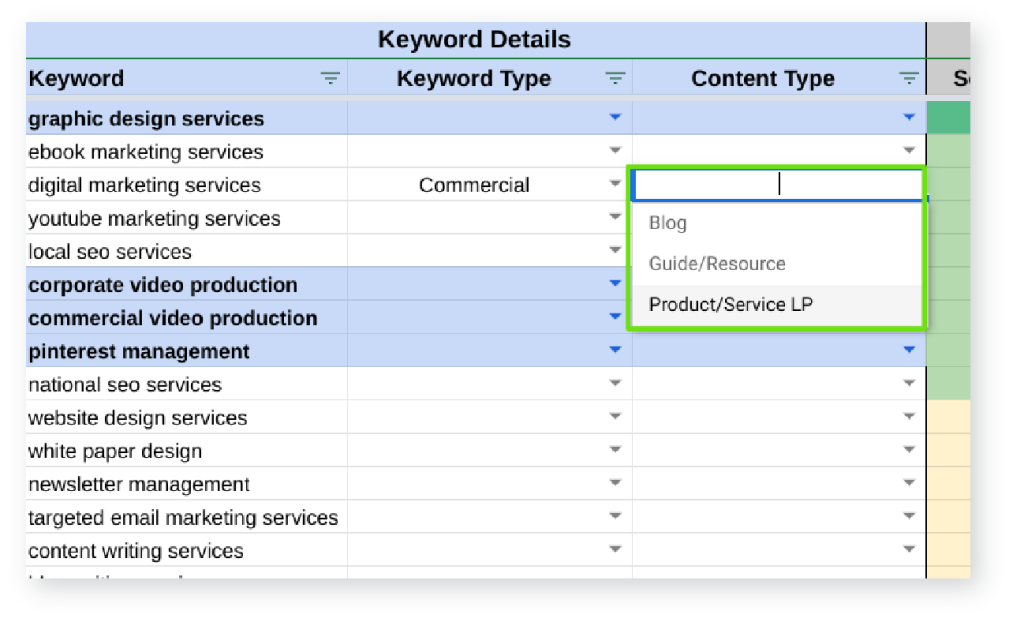This screenshot has width=1024, height=637.
Task: Open Keyword Type dropdown for graphic design services
Action: coord(616,118)
